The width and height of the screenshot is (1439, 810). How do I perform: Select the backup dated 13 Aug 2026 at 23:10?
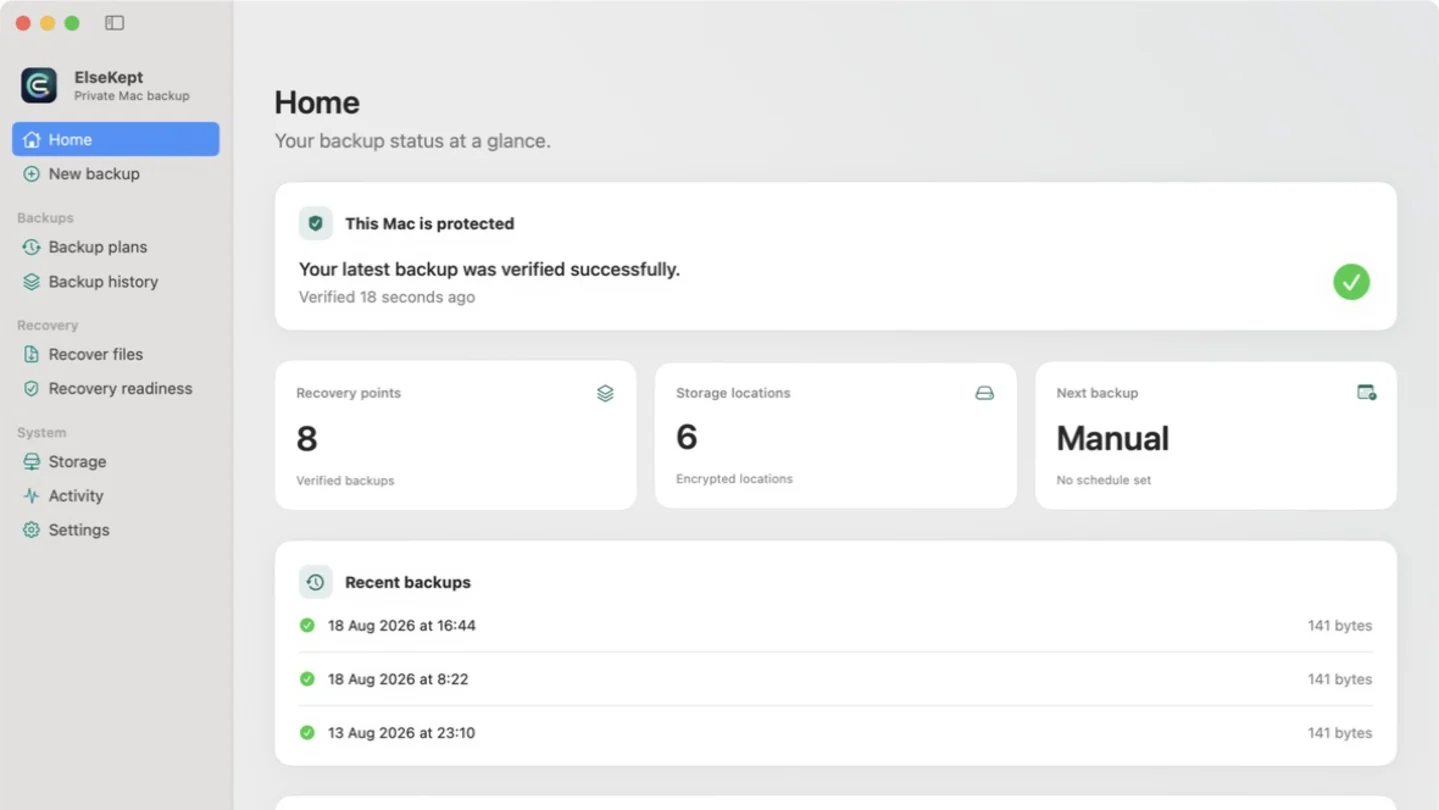[x=836, y=733]
